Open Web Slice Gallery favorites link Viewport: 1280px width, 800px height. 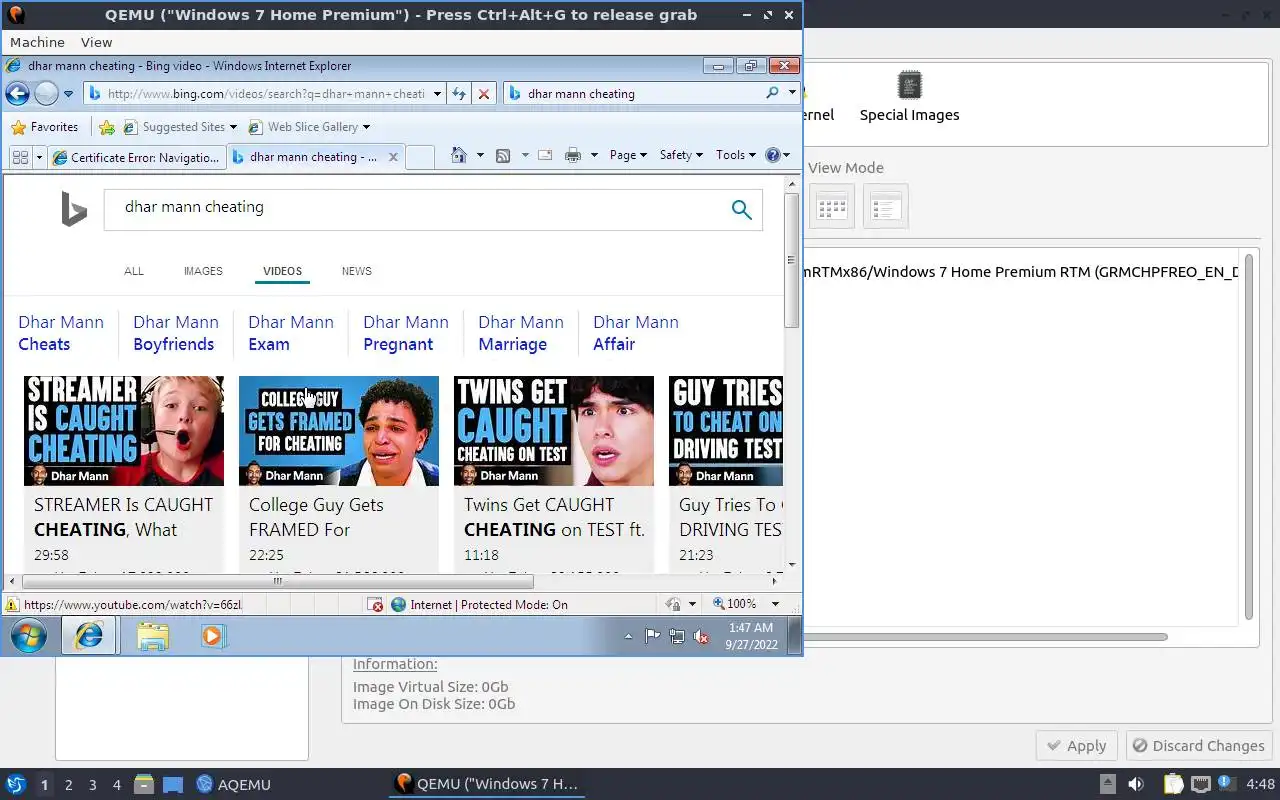pos(309,127)
